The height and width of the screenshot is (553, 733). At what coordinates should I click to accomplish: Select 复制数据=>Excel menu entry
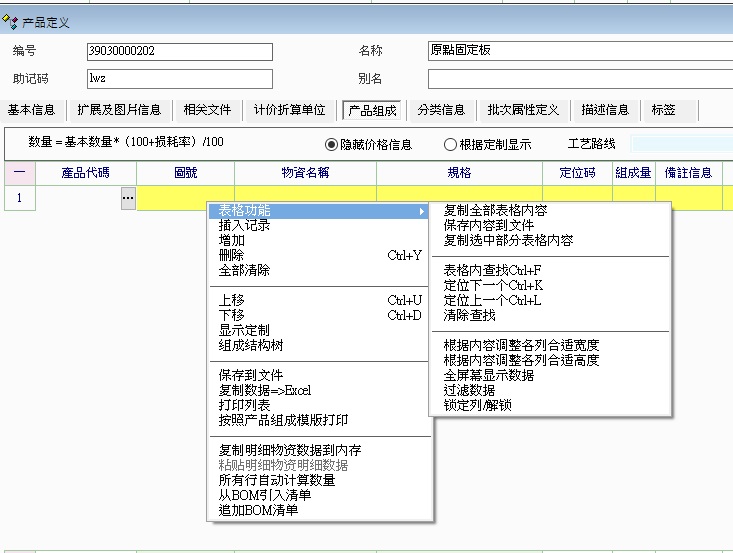pos(265,390)
